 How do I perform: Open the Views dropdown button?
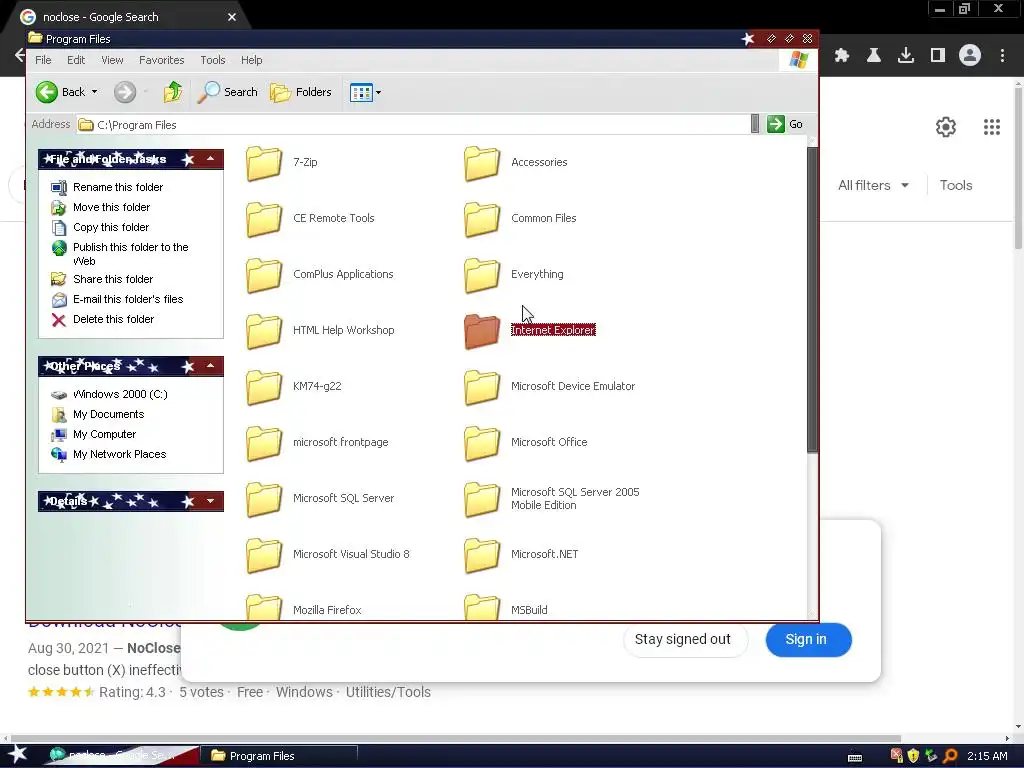[365, 92]
